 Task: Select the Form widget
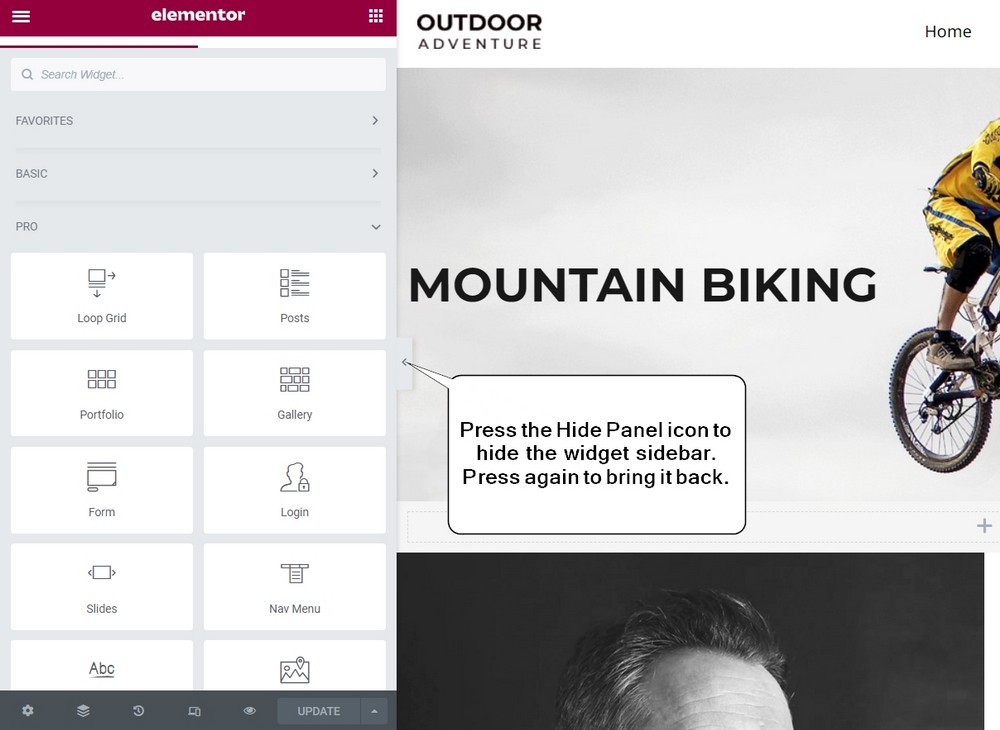point(101,490)
